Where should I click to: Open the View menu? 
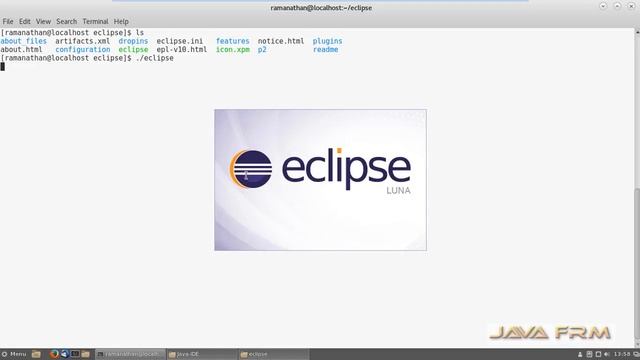coord(43,22)
